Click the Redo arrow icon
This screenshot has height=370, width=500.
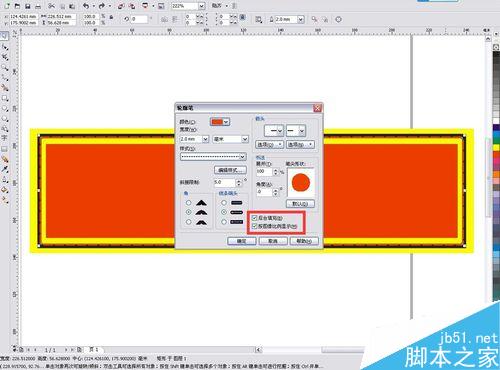click(102, 6)
